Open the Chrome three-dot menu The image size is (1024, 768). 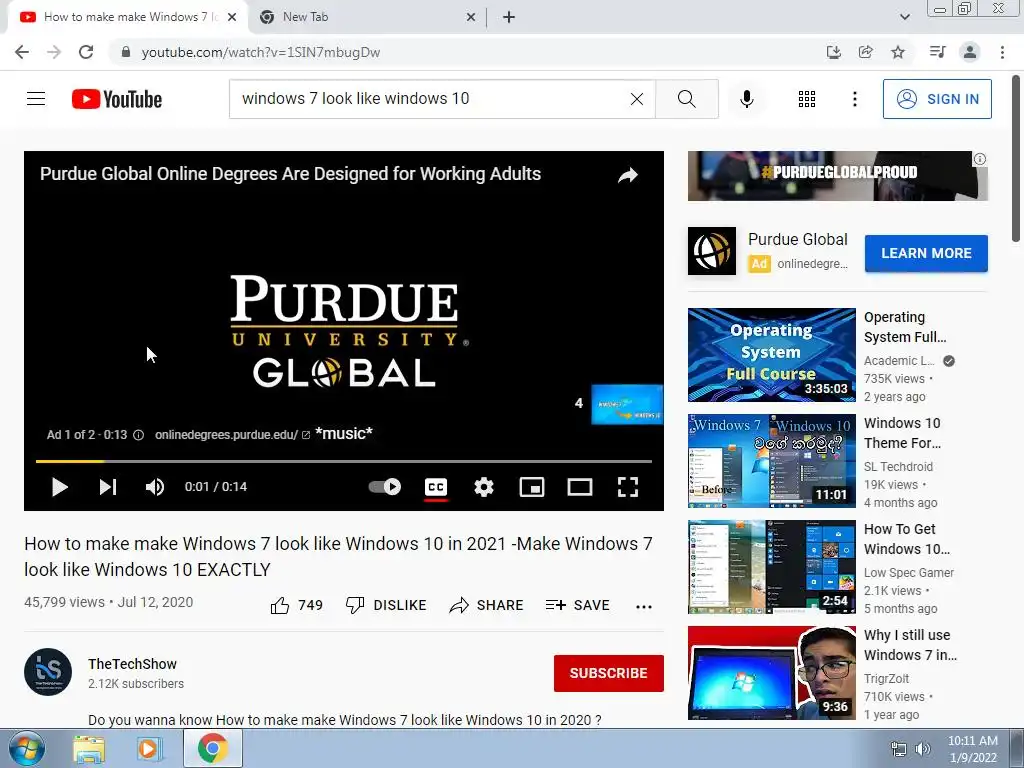pos(1002,52)
